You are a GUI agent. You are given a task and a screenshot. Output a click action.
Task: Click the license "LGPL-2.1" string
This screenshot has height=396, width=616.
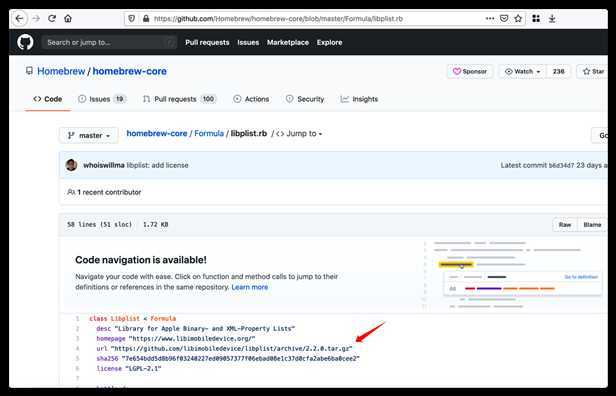(143, 368)
